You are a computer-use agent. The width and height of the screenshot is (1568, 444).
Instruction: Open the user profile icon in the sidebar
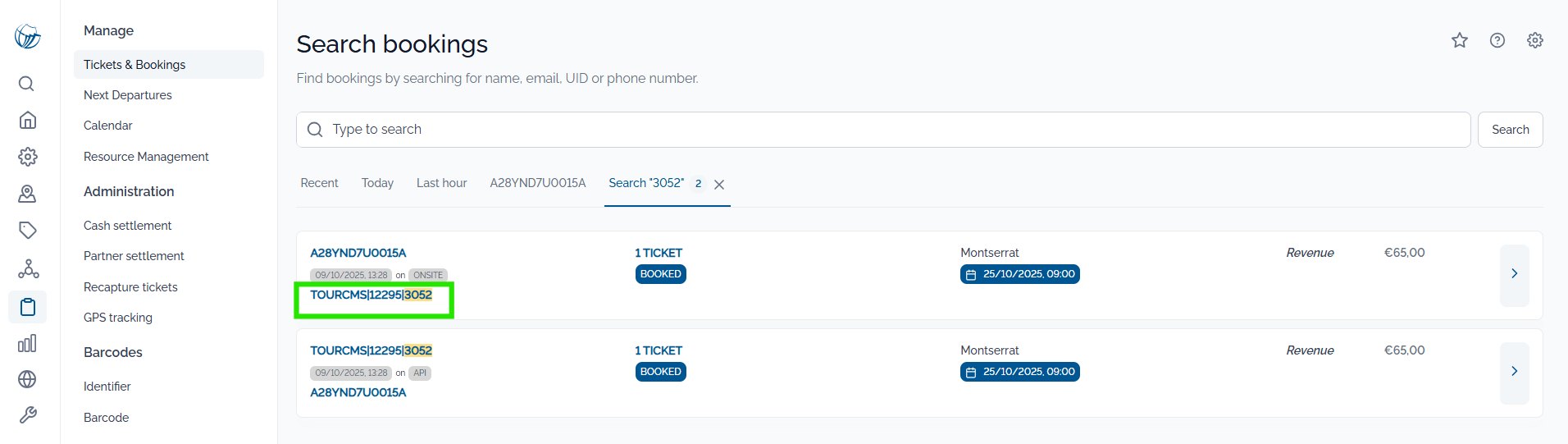pos(27,194)
